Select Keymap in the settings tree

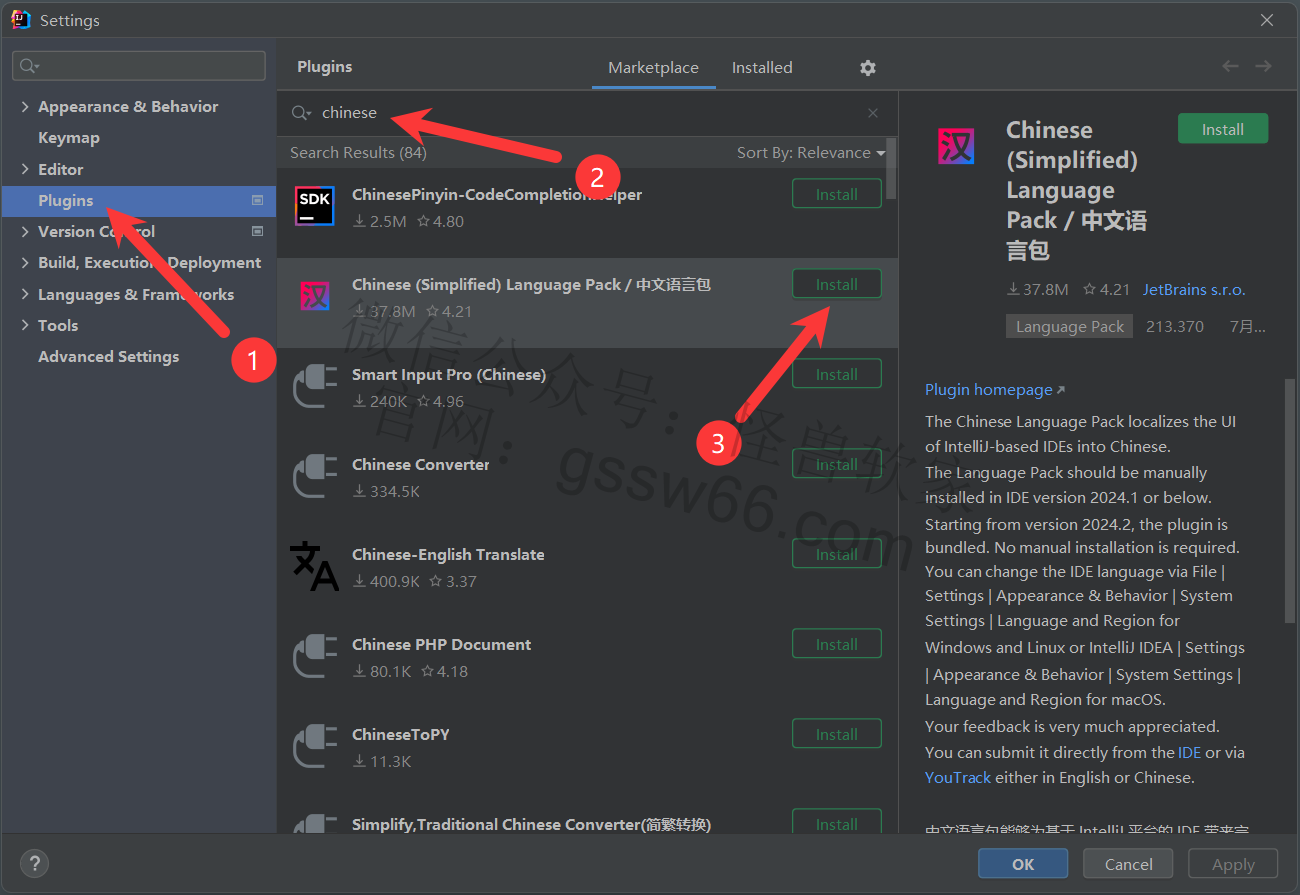pyautogui.click(x=68, y=138)
